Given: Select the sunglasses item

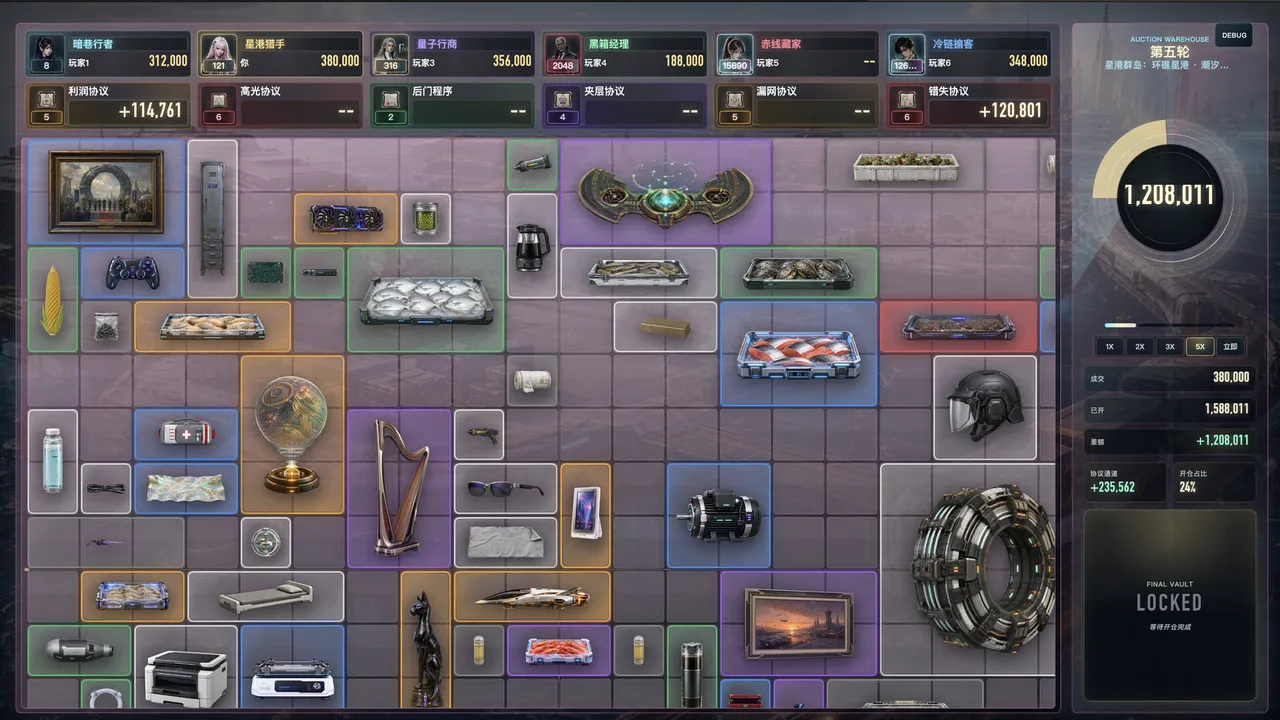Looking at the screenshot, I should click(x=505, y=489).
